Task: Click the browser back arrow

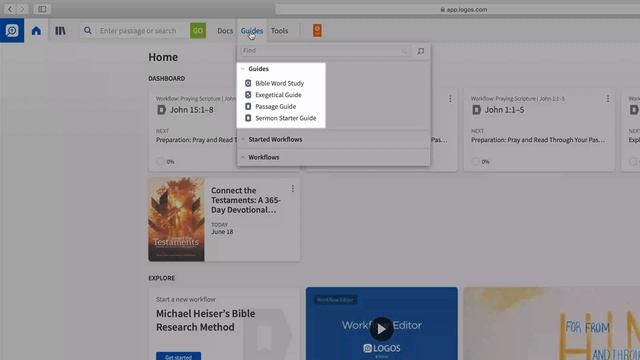Action: (x=10, y=9)
